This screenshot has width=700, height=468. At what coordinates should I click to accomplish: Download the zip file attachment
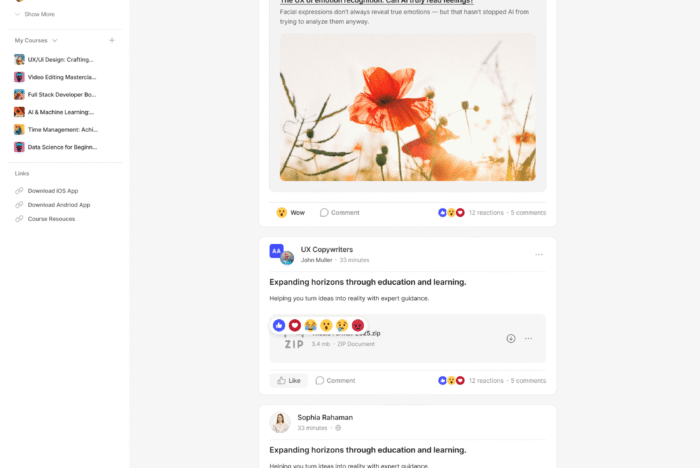[x=511, y=338]
